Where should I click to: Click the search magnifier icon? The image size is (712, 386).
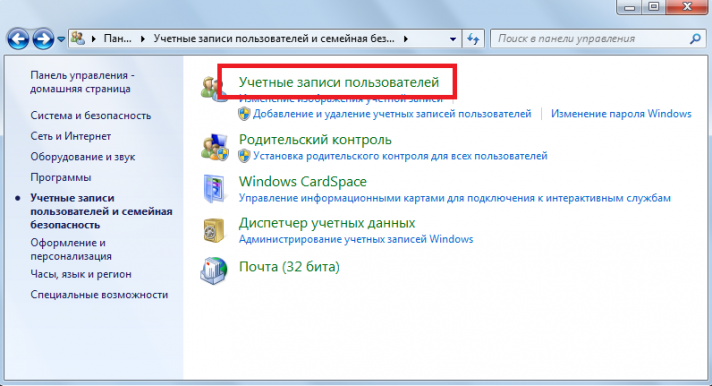695,39
